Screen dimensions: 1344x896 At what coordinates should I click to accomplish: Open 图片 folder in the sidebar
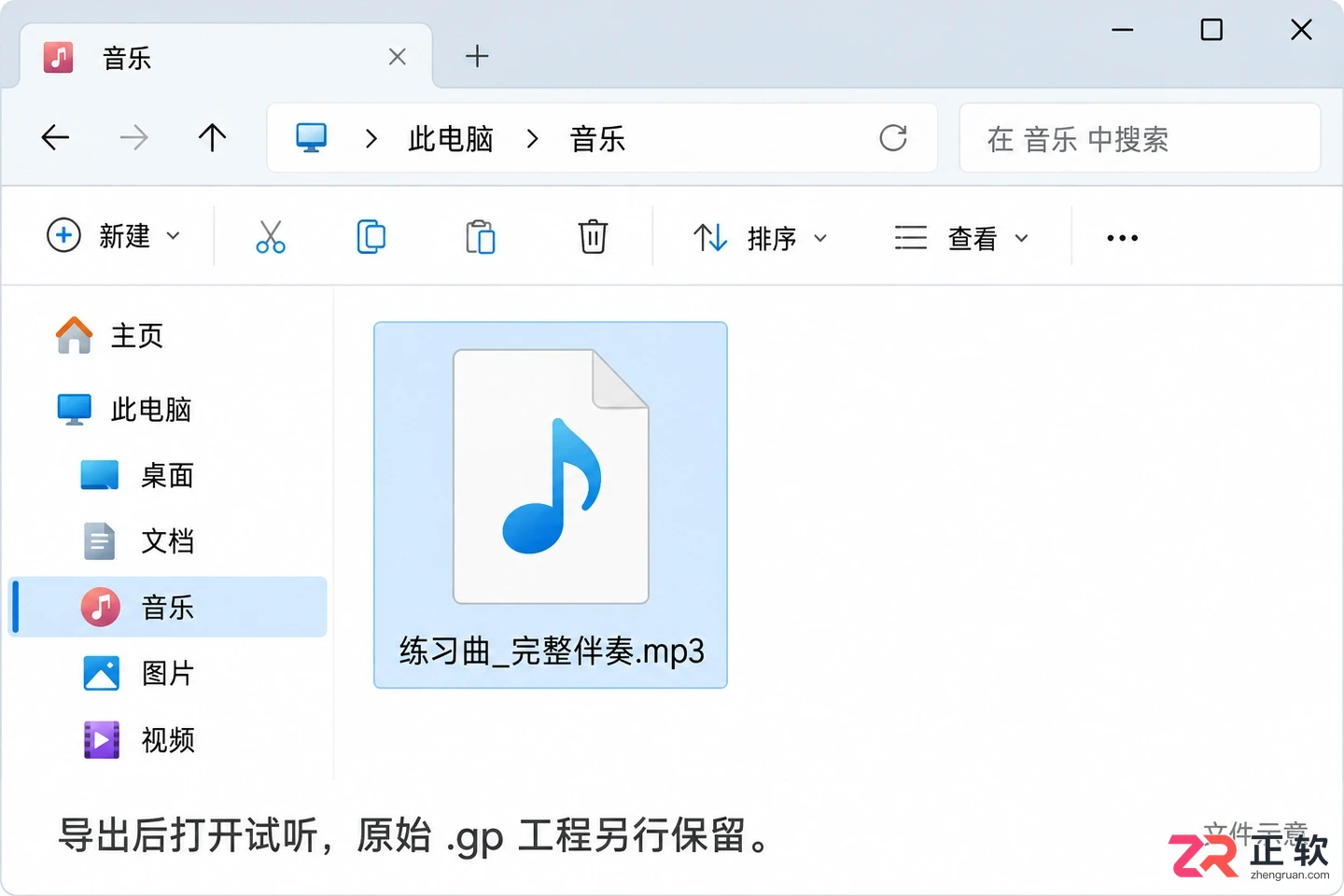(x=138, y=673)
